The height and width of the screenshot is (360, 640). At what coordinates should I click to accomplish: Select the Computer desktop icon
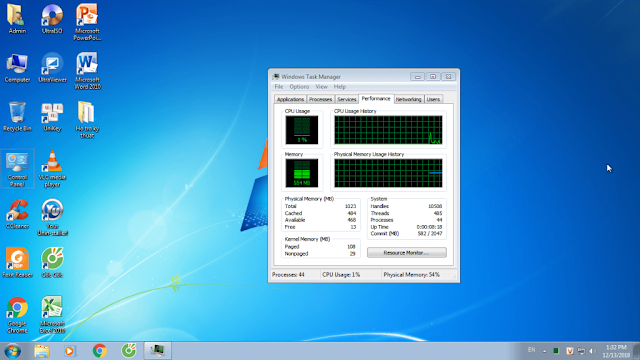[x=17, y=68]
